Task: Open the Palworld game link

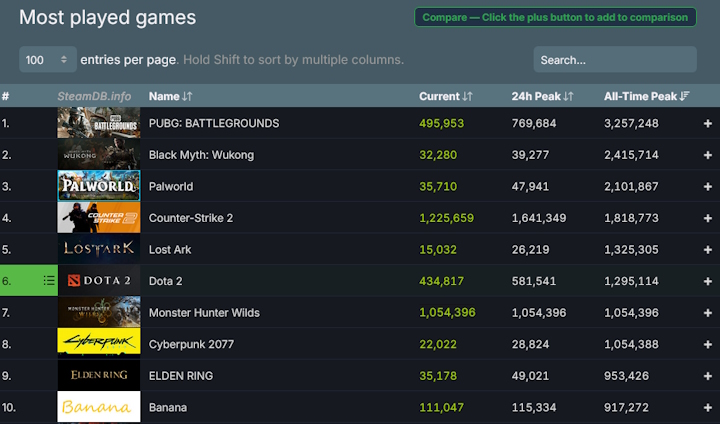Action: tap(171, 187)
